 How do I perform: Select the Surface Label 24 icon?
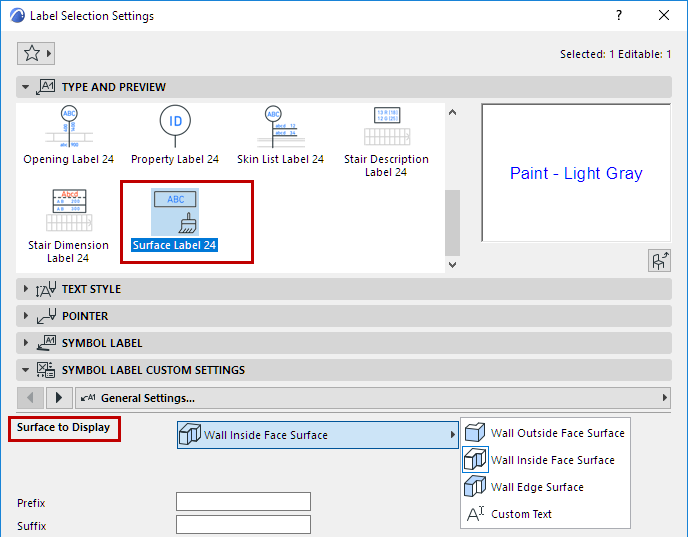175,212
